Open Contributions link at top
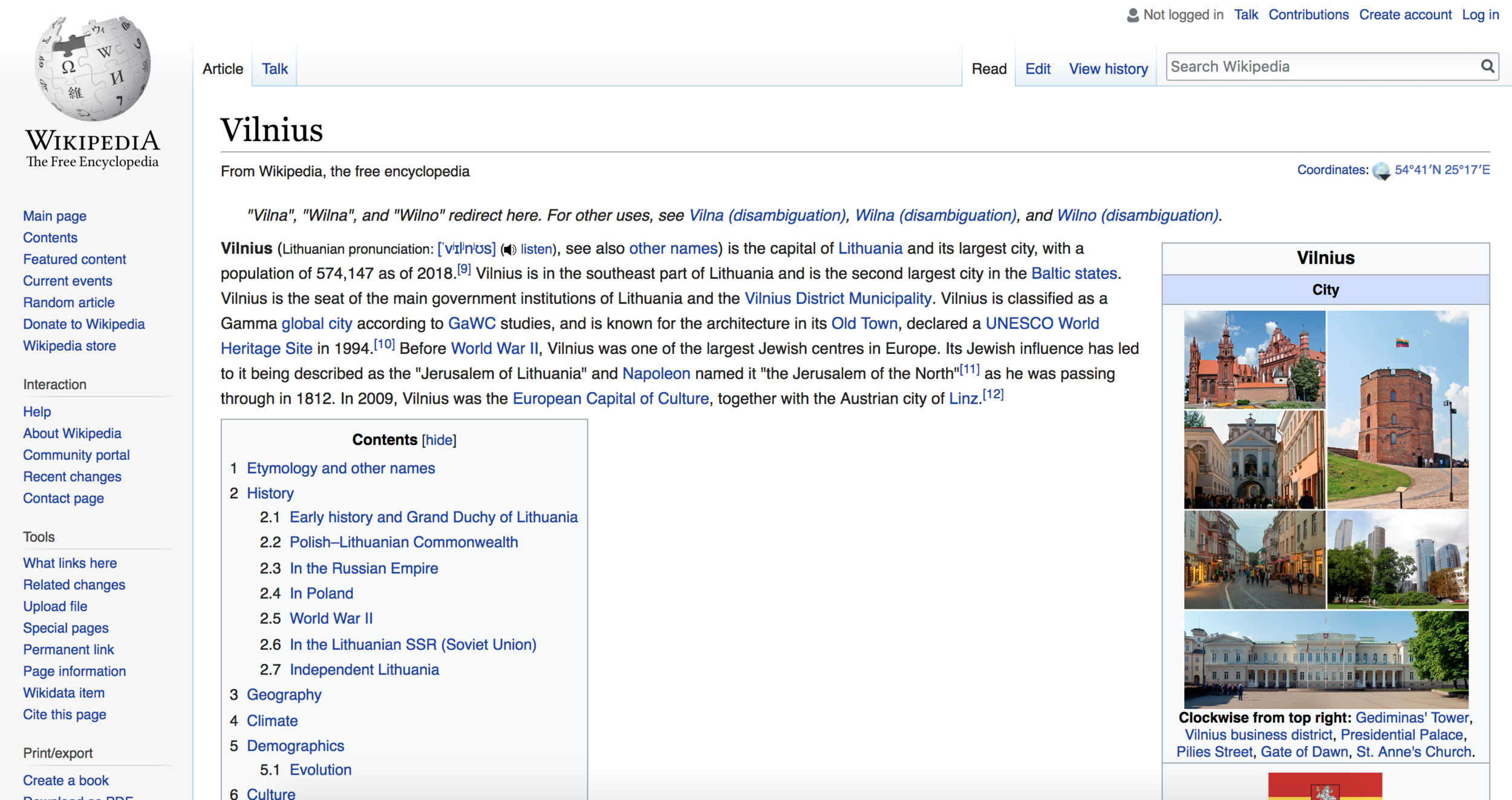 click(1308, 15)
